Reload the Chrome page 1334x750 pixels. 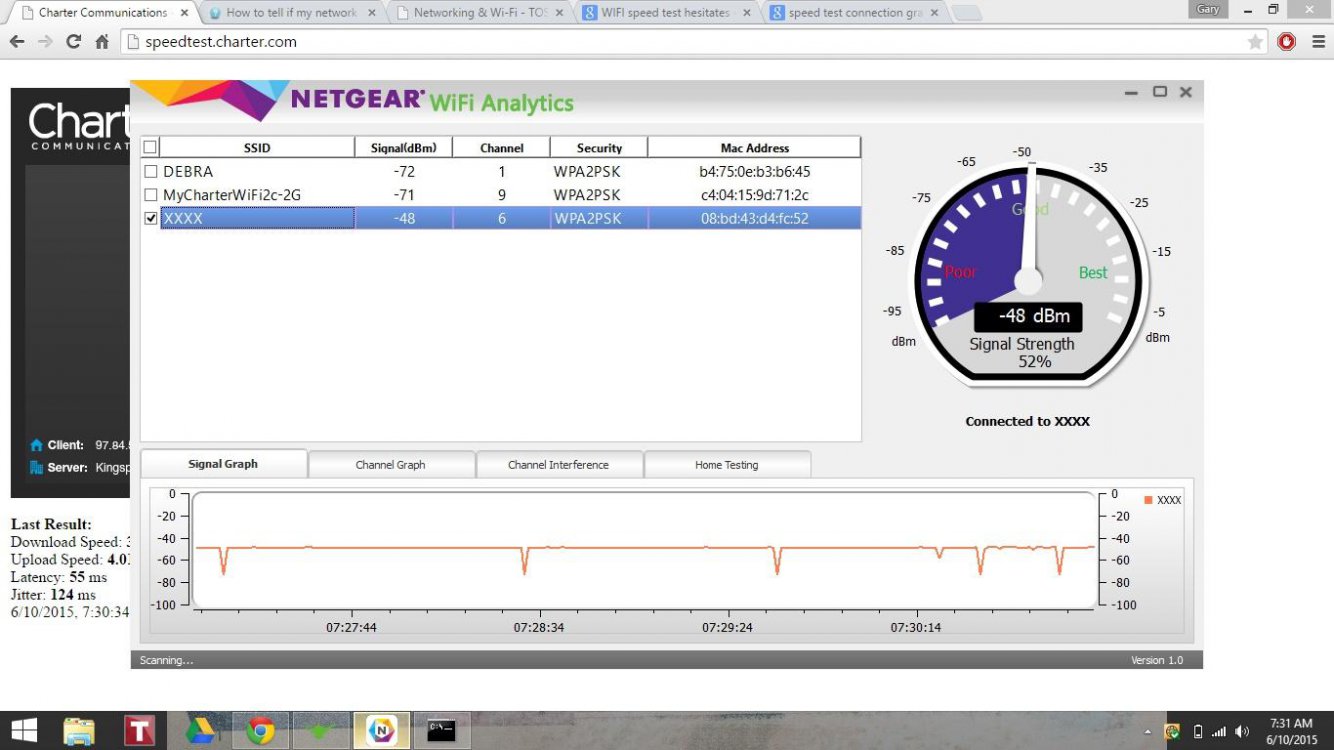73,42
